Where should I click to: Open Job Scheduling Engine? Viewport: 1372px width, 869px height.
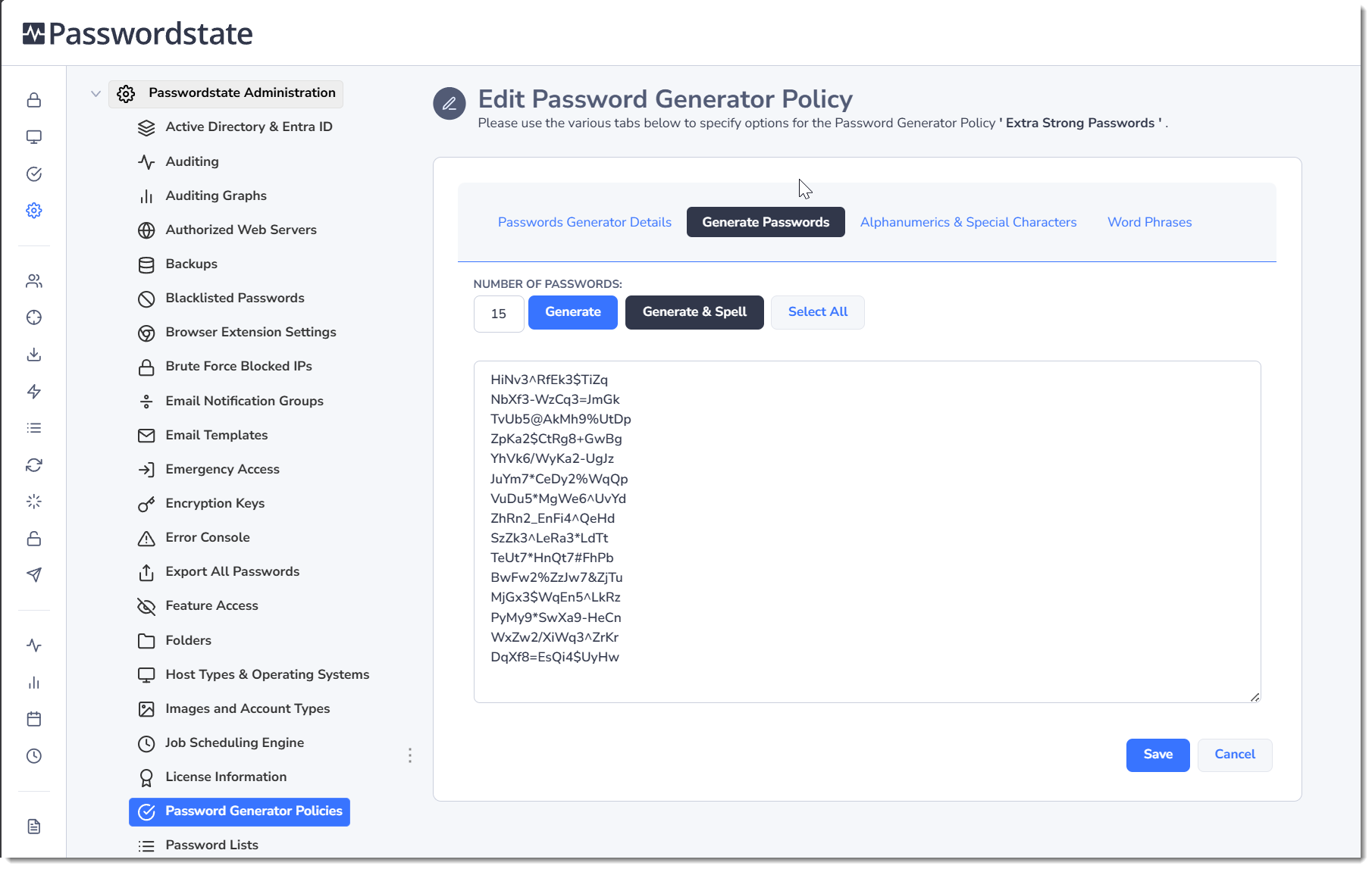234,742
